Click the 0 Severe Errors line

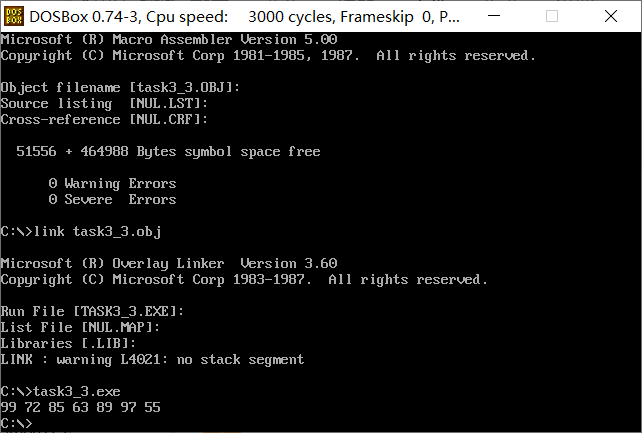[x=112, y=200]
